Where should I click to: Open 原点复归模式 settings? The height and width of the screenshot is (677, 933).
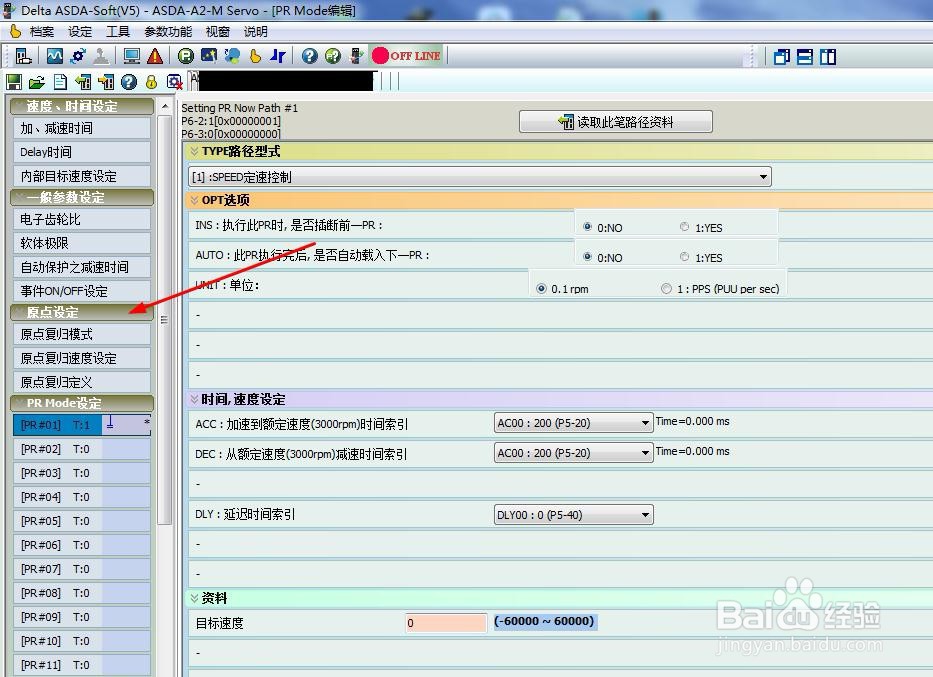coord(82,334)
